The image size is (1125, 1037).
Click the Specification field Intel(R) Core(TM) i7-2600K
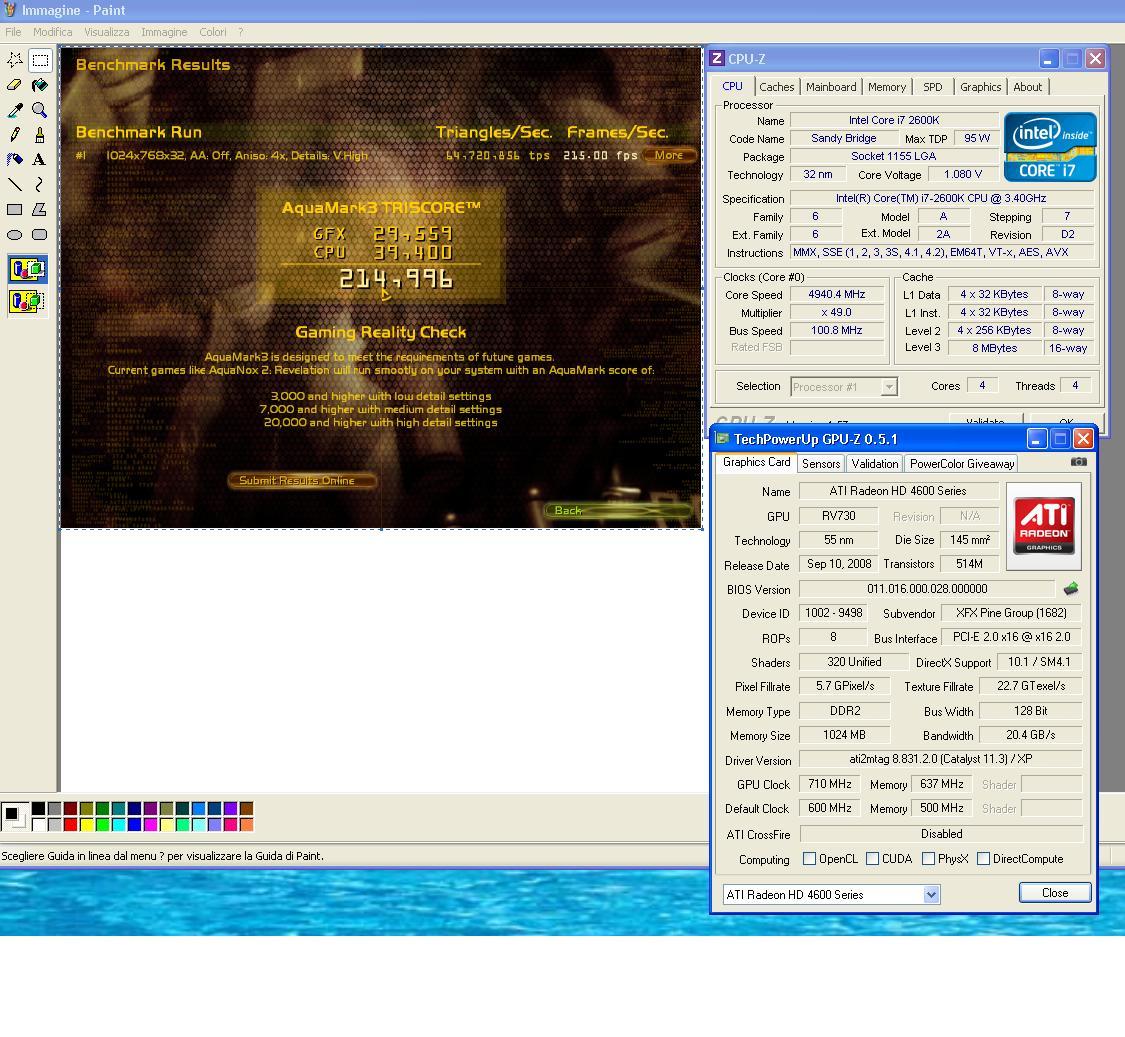pyautogui.click(x=941, y=199)
